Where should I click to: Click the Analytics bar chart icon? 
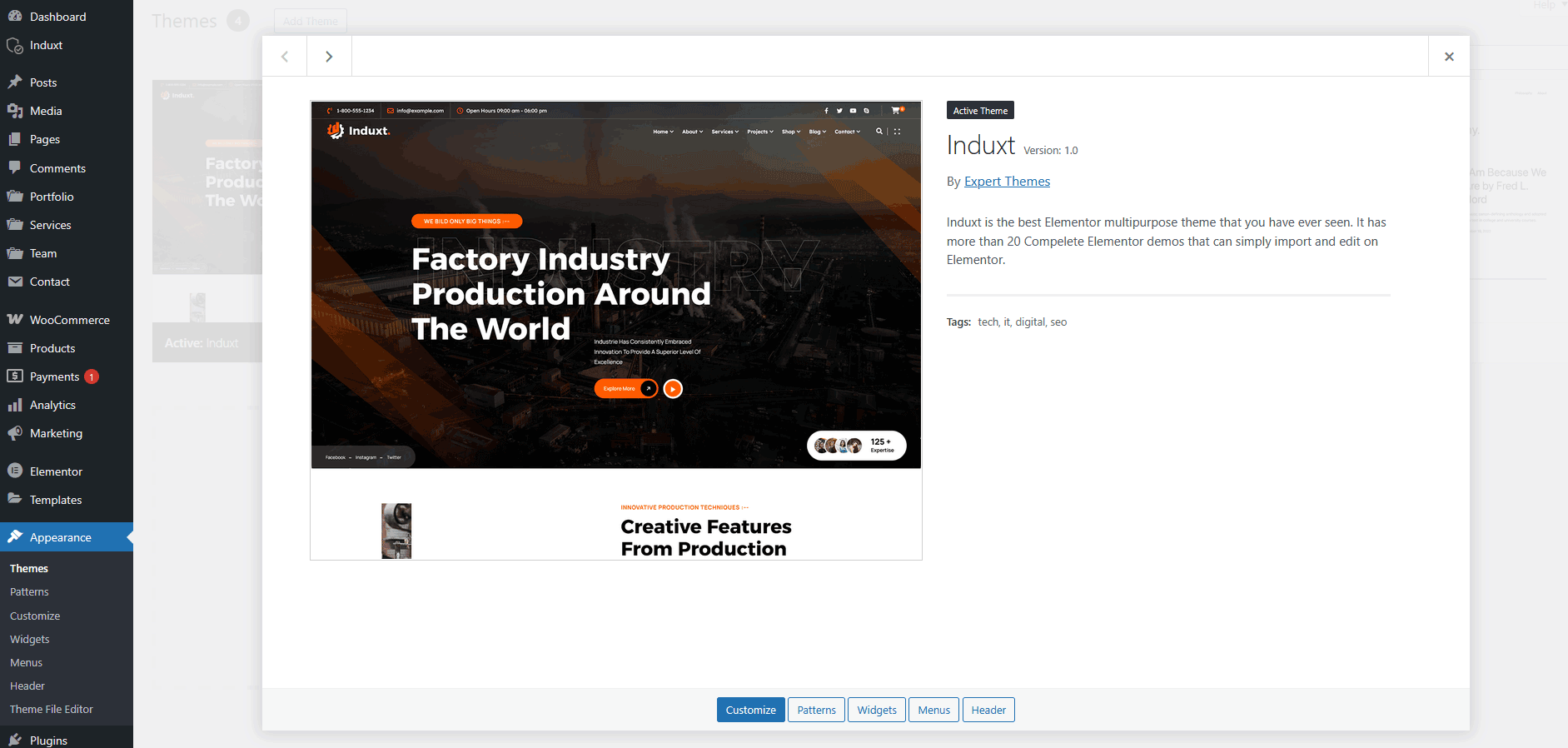(x=15, y=405)
